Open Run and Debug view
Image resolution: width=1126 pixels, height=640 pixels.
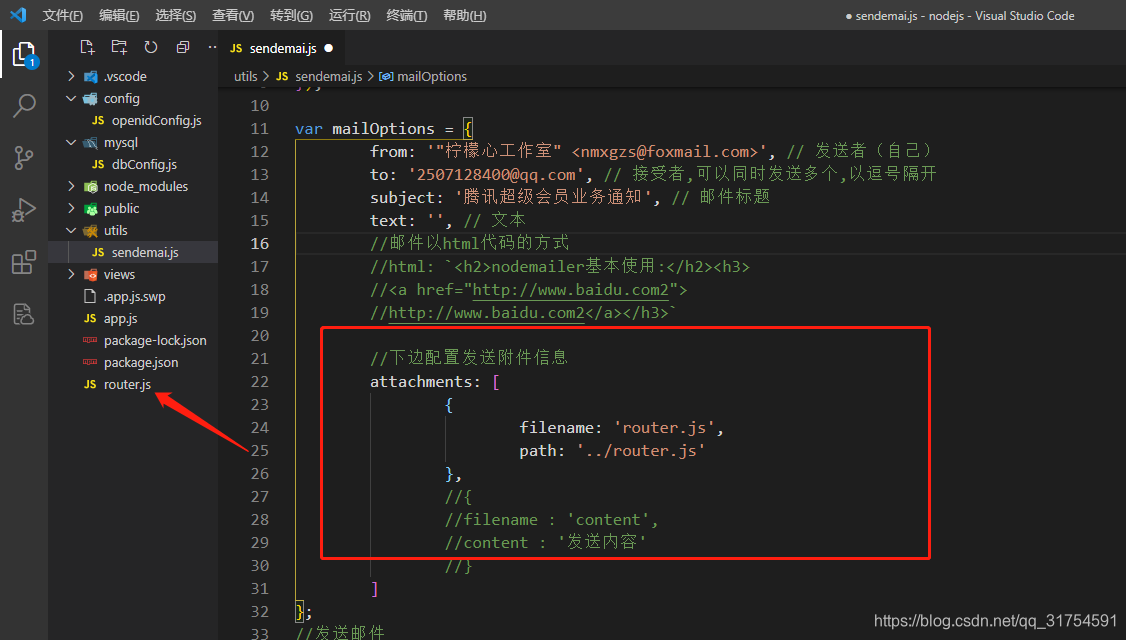[24, 210]
